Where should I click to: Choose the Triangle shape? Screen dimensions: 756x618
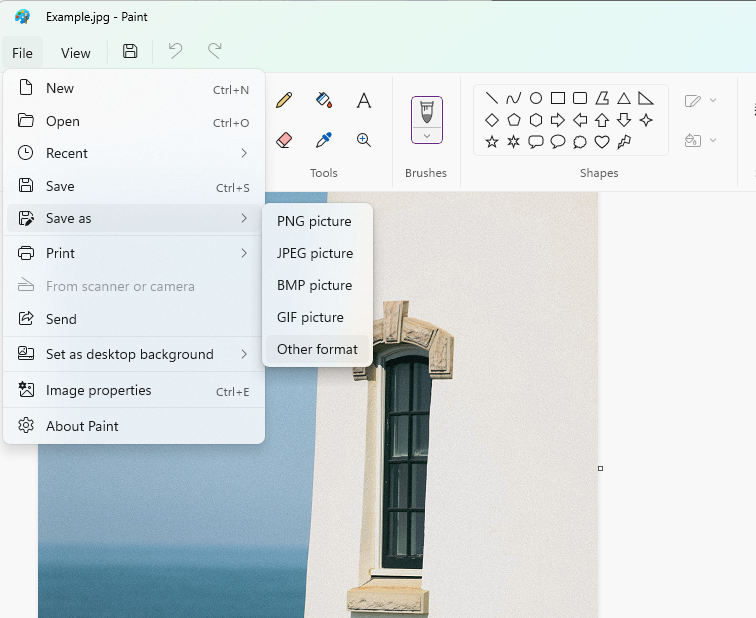click(x=624, y=98)
